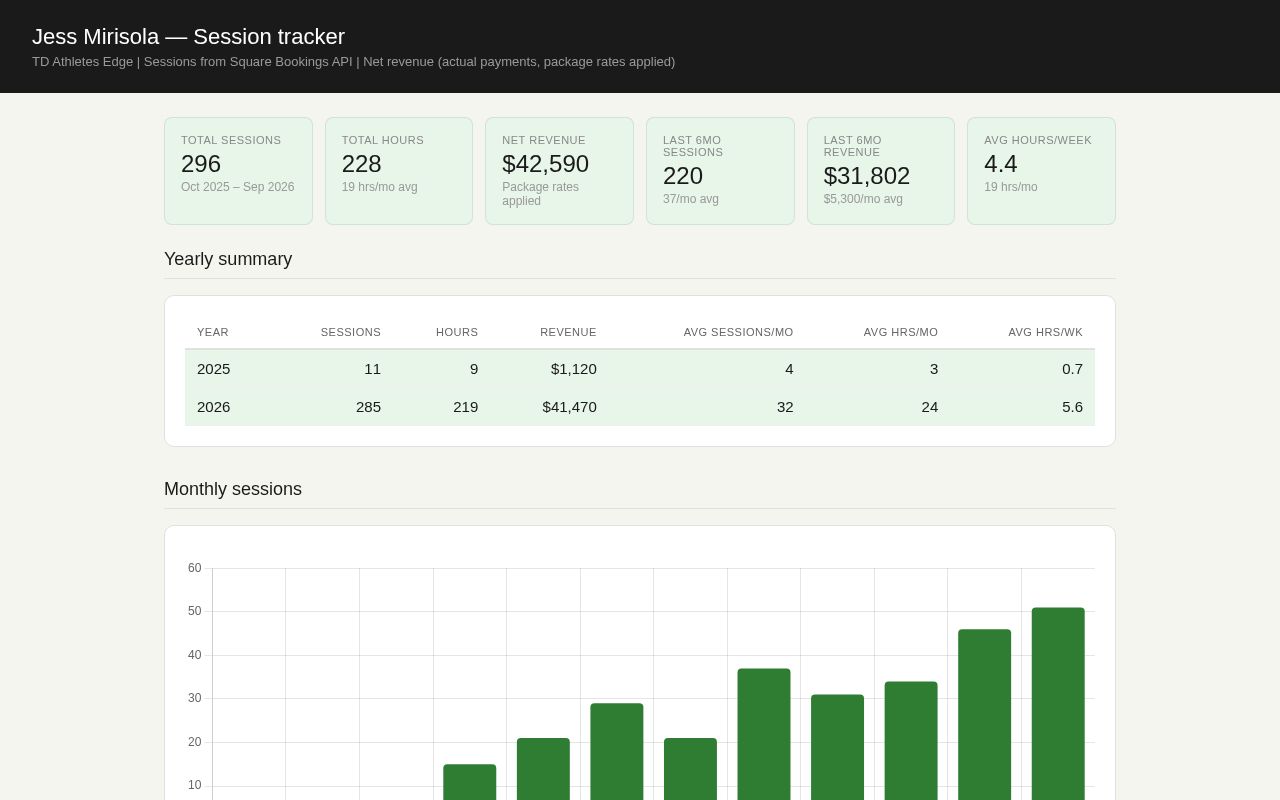Click the TD Athletes Edge subtitle line
The image size is (1280, 800).
tap(353, 62)
